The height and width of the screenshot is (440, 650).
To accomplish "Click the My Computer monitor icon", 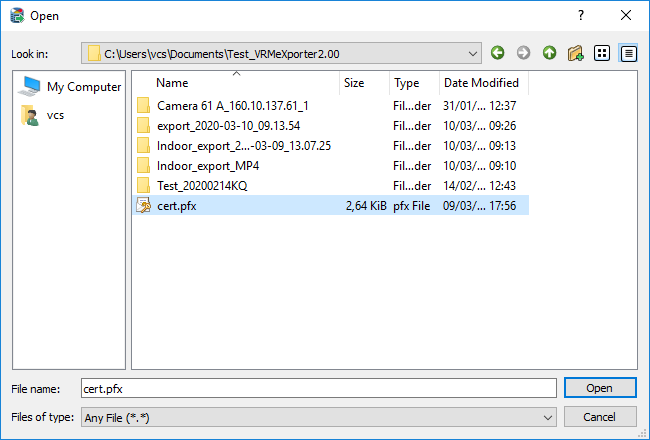I will (x=30, y=86).
